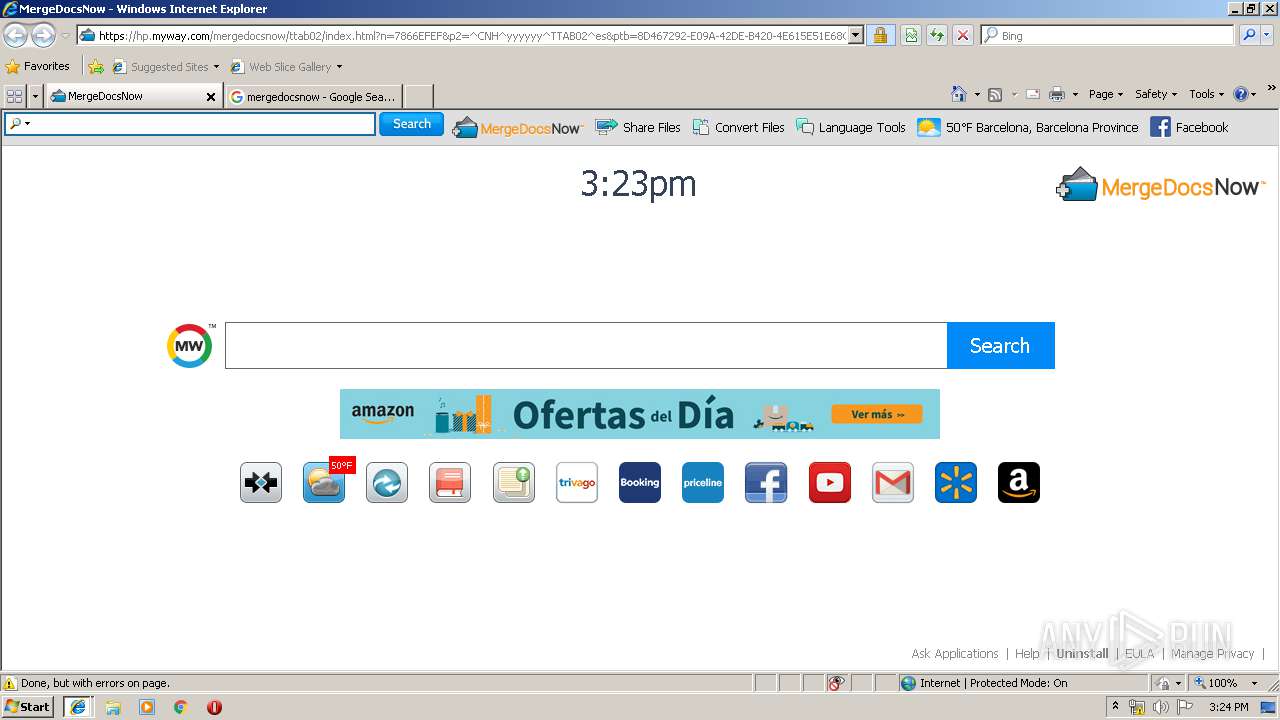Open the red dictionary book shortcut
Image resolution: width=1280 pixels, height=720 pixels.
[450, 483]
